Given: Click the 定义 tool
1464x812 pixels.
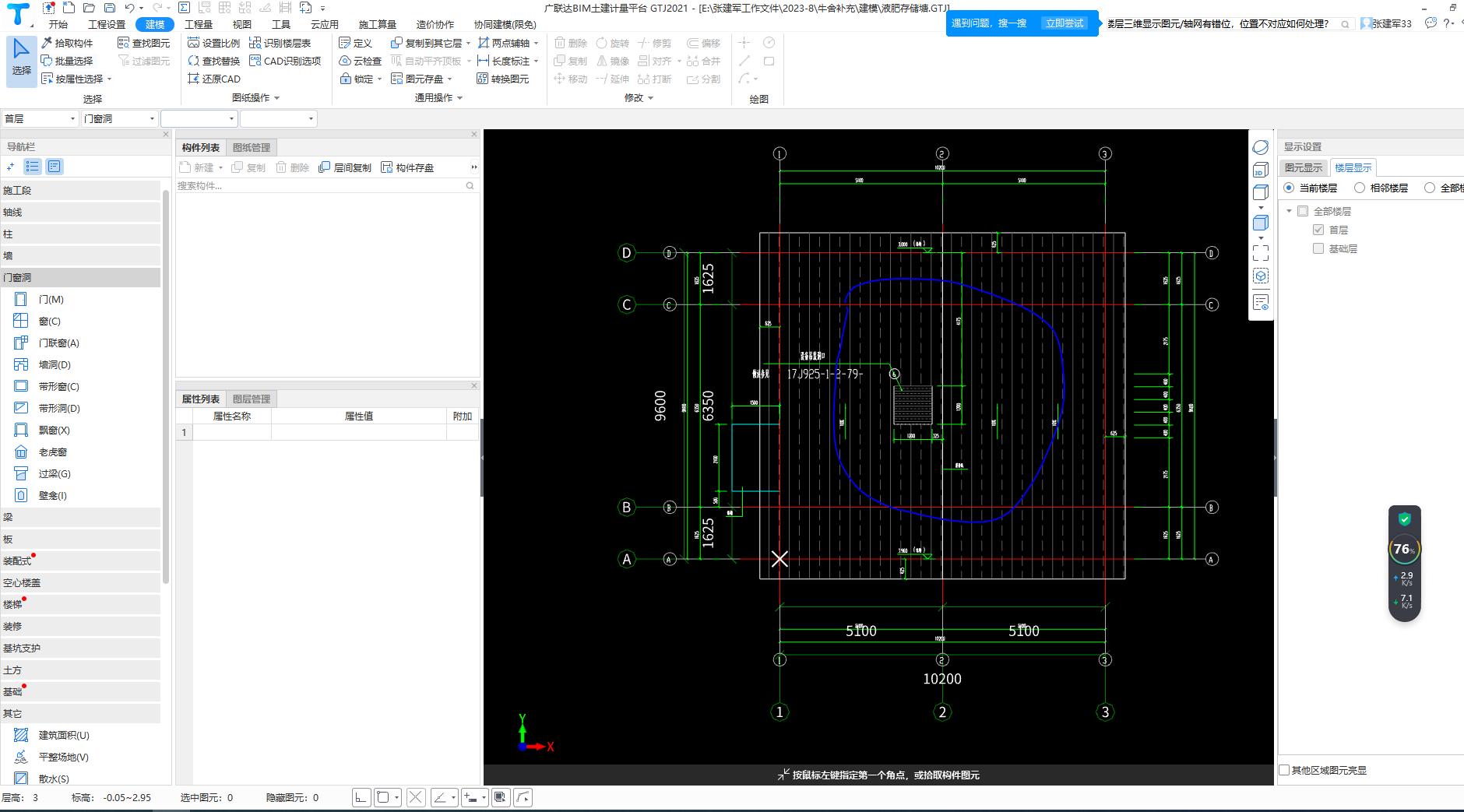Looking at the screenshot, I should pyautogui.click(x=356, y=43).
